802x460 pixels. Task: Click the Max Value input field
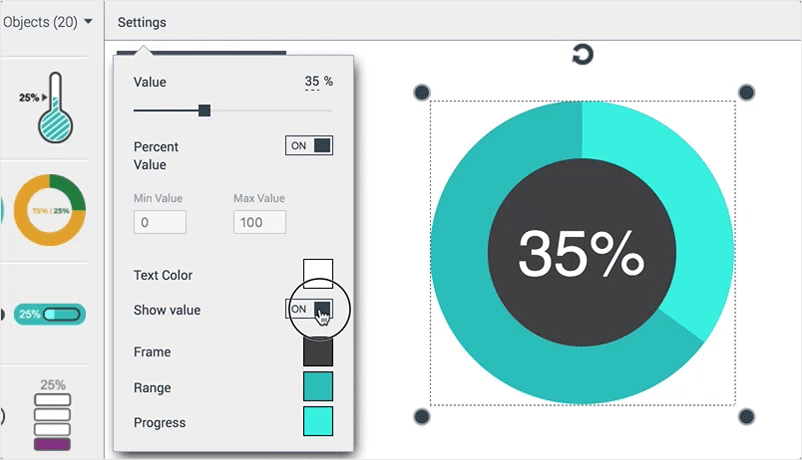coord(259,222)
